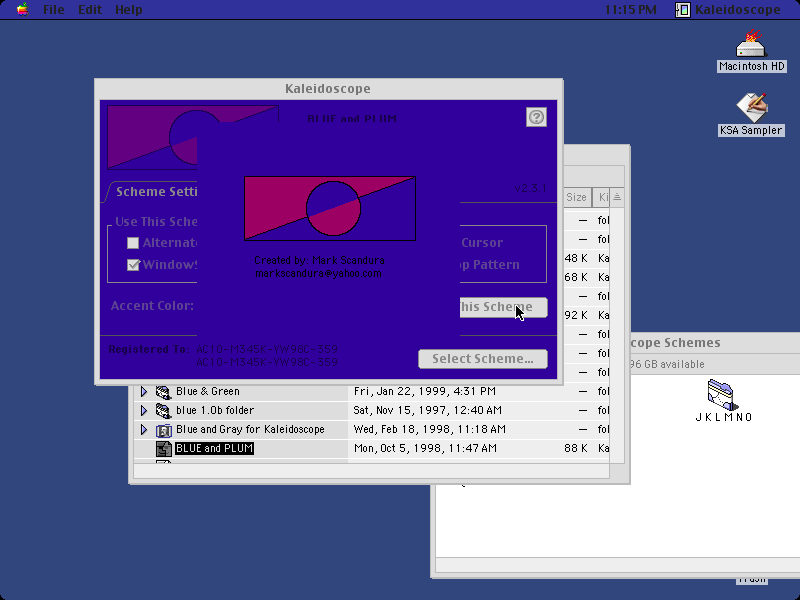The height and width of the screenshot is (600, 800).
Task: Toggle the sort order button in list header
Action: 617,197
